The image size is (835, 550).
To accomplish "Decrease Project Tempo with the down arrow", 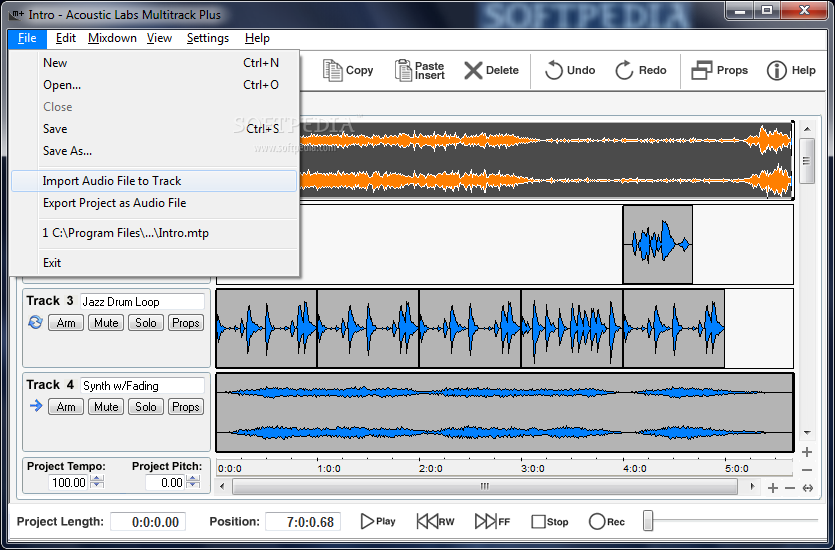I will coord(97,486).
